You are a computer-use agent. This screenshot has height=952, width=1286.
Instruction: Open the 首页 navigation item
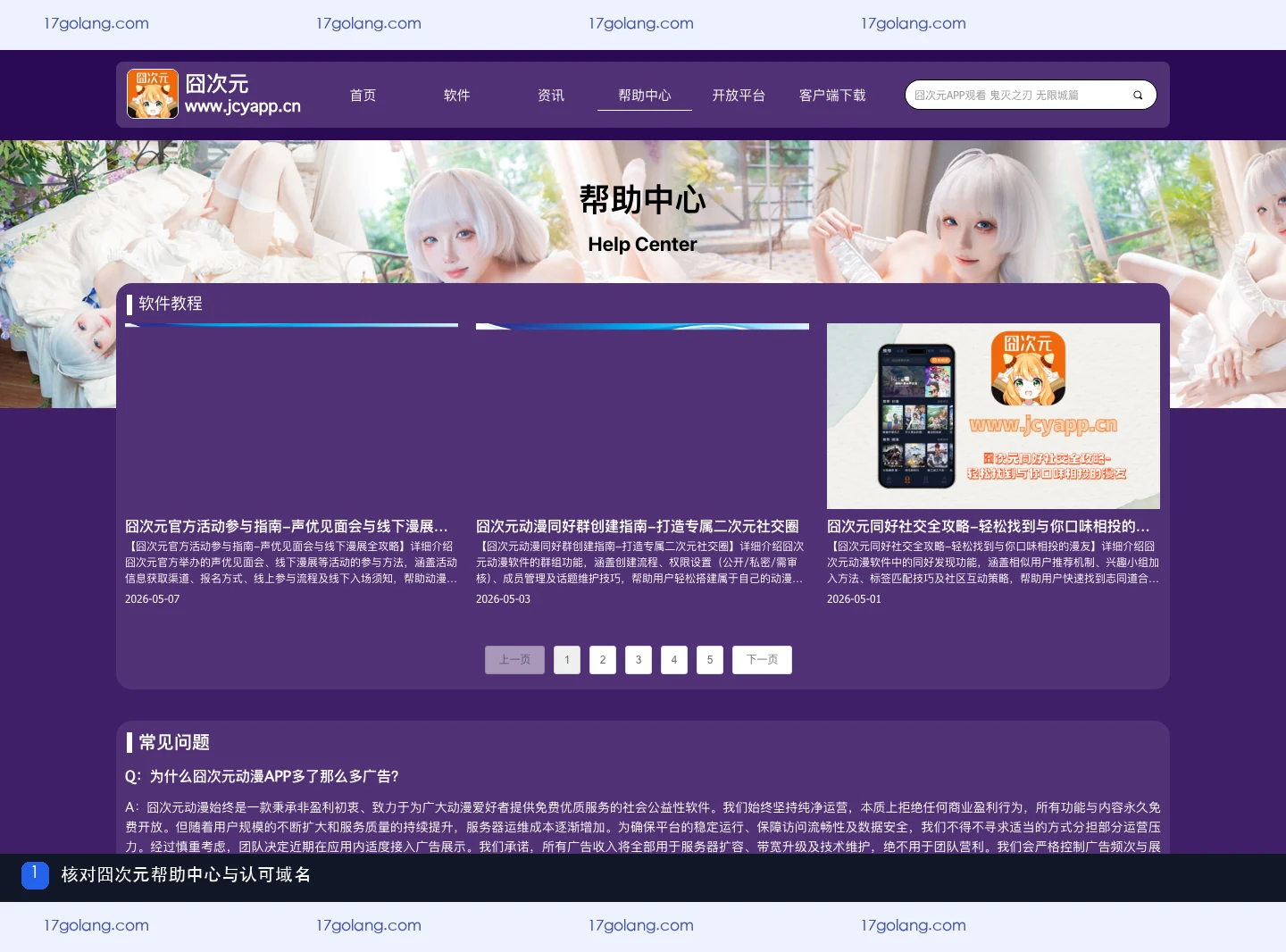pyautogui.click(x=363, y=96)
